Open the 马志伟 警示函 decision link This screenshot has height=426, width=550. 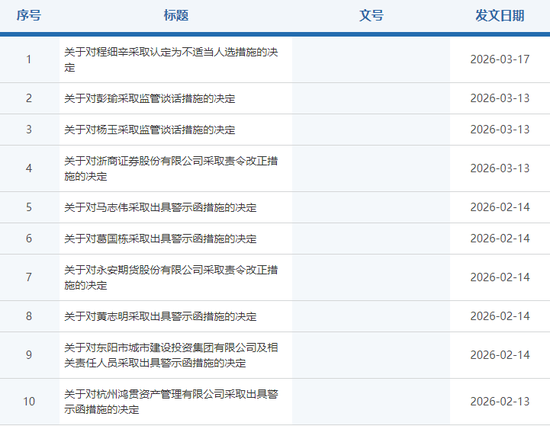[x=160, y=207]
